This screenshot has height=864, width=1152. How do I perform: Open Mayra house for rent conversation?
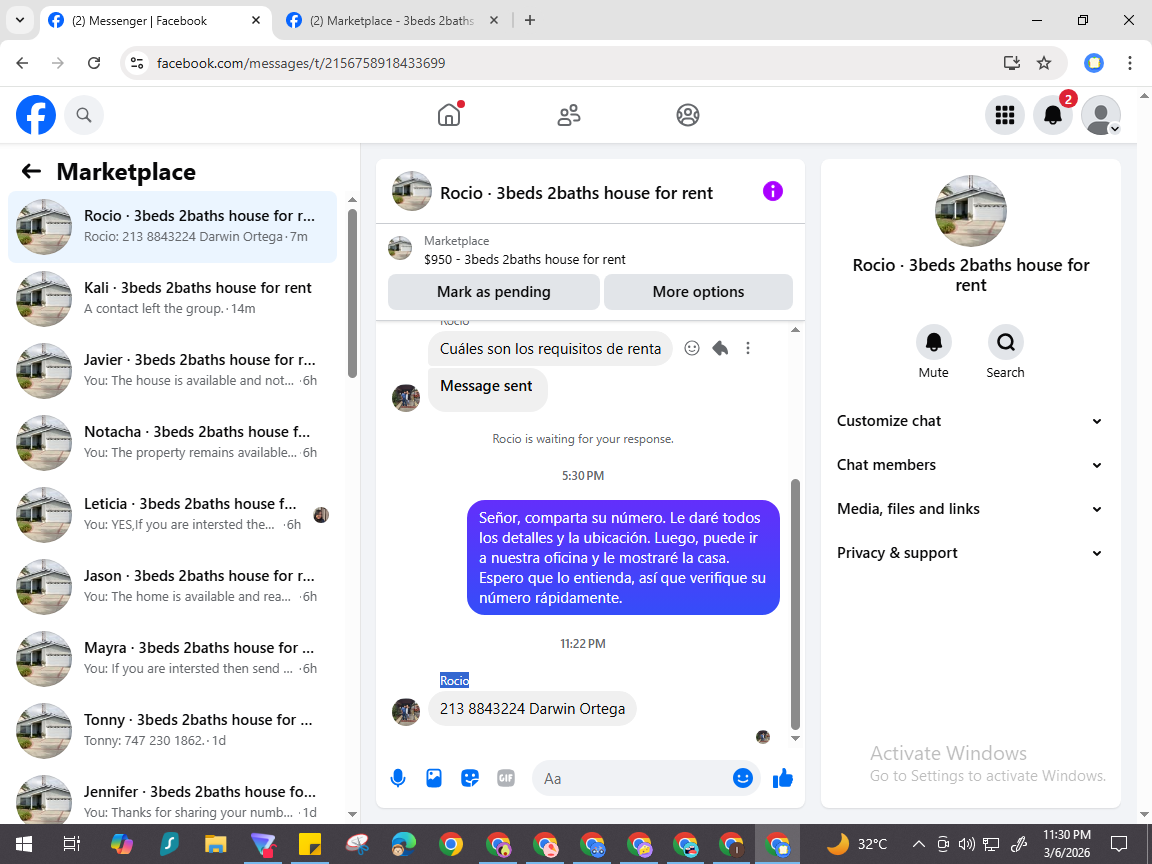click(x=173, y=658)
